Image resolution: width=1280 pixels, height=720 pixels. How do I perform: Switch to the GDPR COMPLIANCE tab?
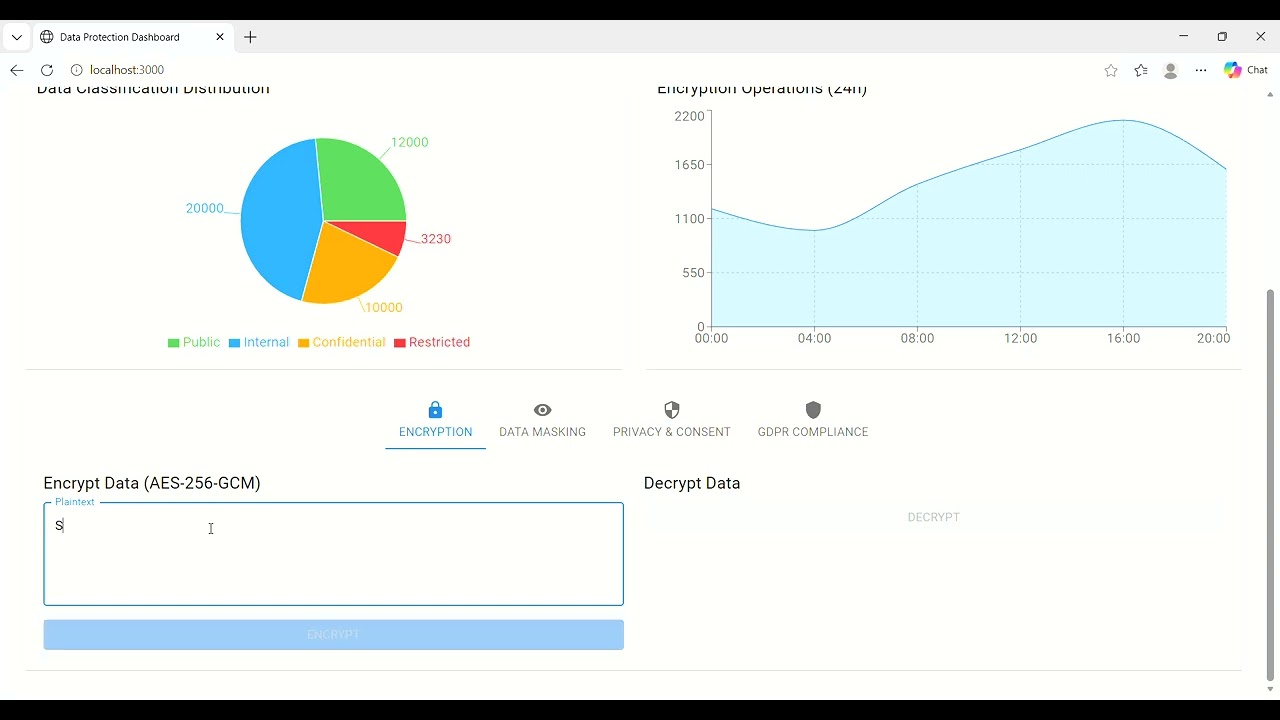(x=813, y=421)
